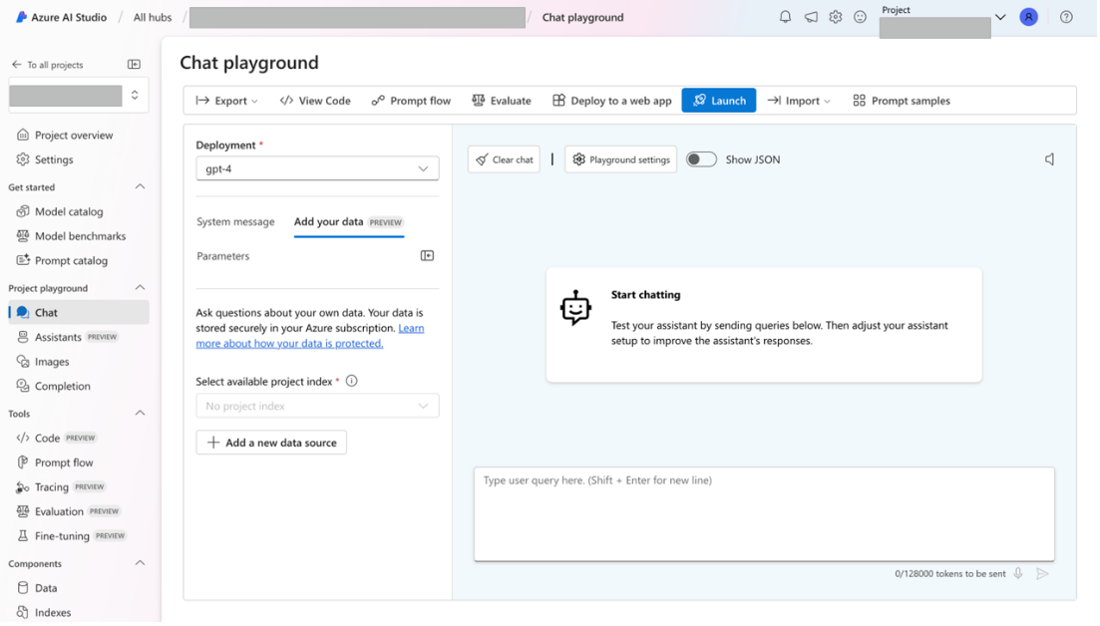Click Deploy to a web app
The height and width of the screenshot is (626, 1100).
pyautogui.click(x=612, y=100)
